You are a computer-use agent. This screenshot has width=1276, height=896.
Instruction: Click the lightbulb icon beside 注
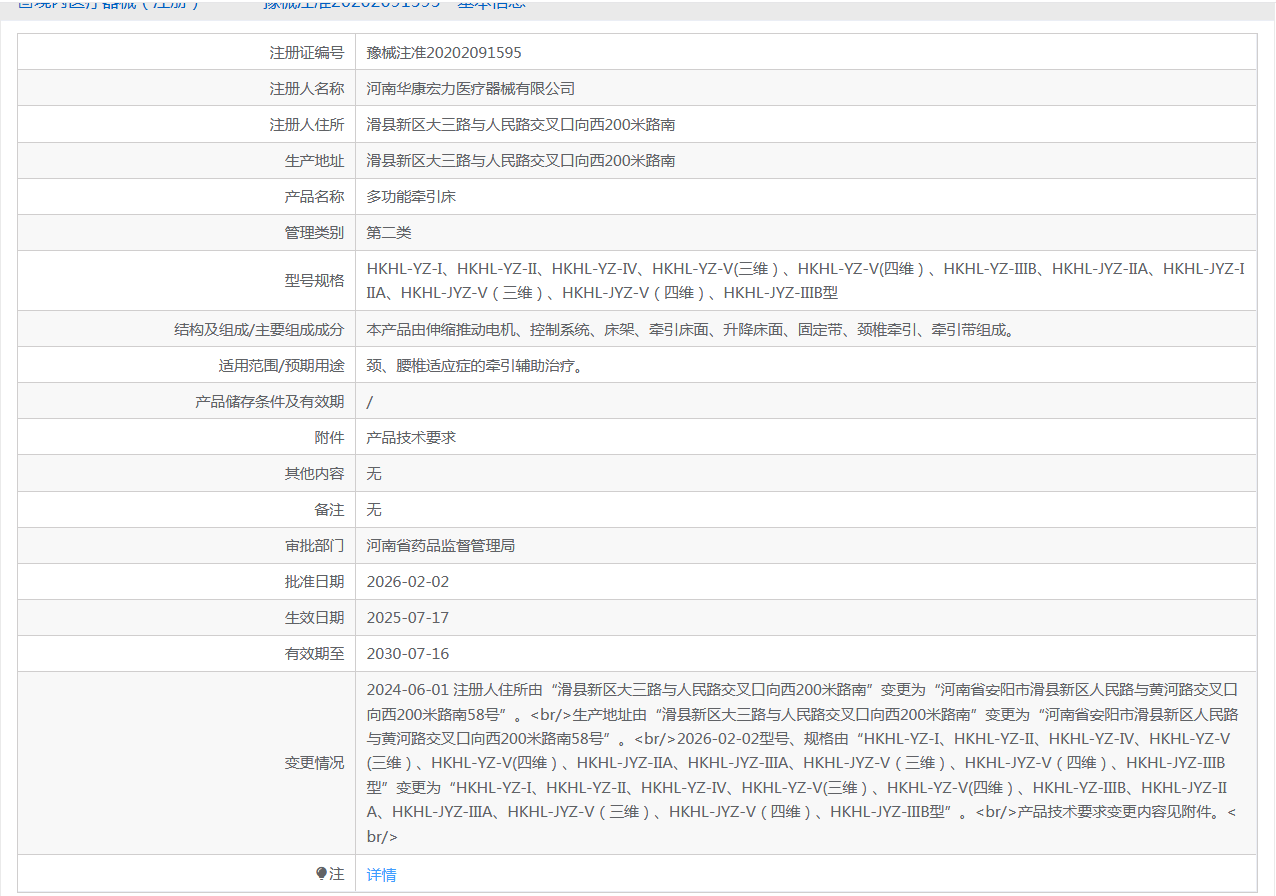[x=321, y=874]
